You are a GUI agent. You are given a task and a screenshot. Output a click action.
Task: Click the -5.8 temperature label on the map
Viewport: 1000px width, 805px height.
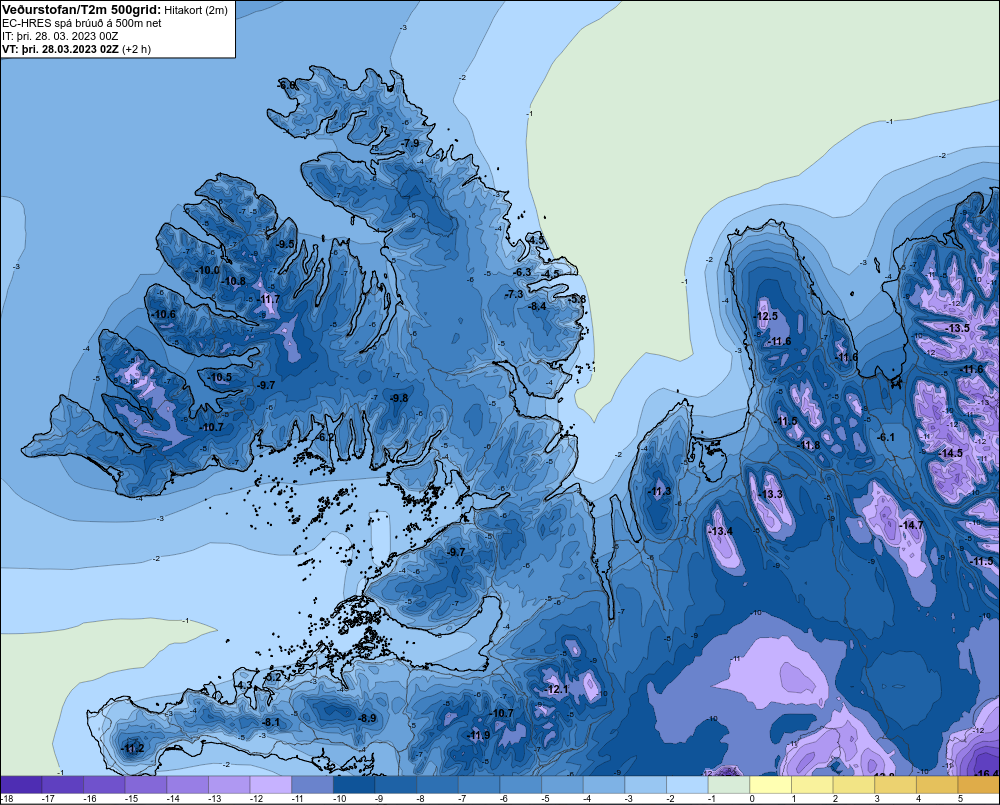(x=577, y=299)
